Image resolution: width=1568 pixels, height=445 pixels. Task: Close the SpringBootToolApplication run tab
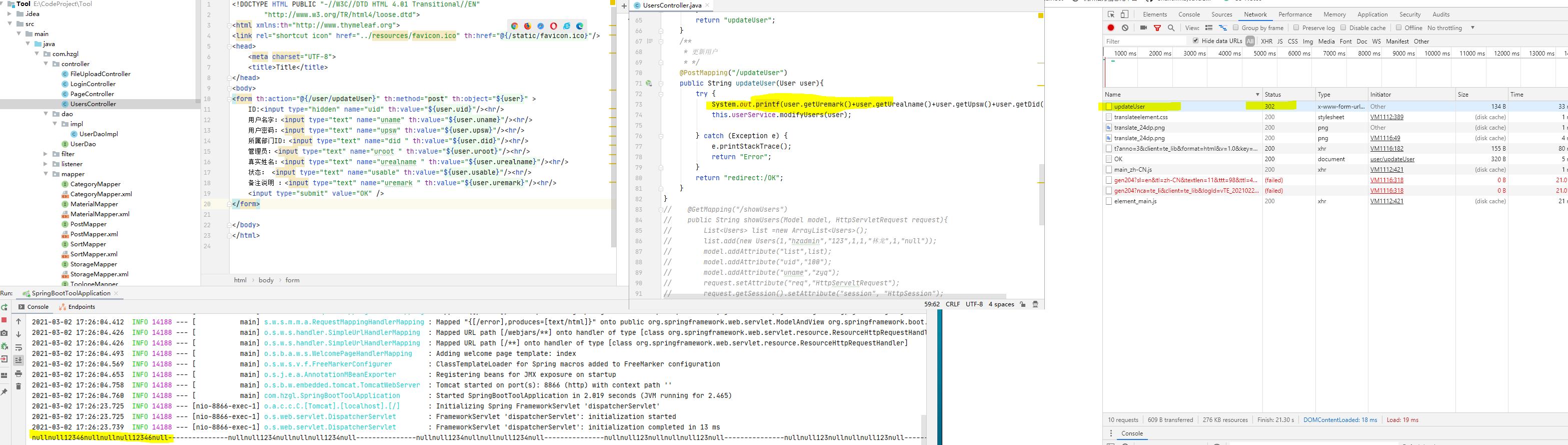tap(116, 293)
